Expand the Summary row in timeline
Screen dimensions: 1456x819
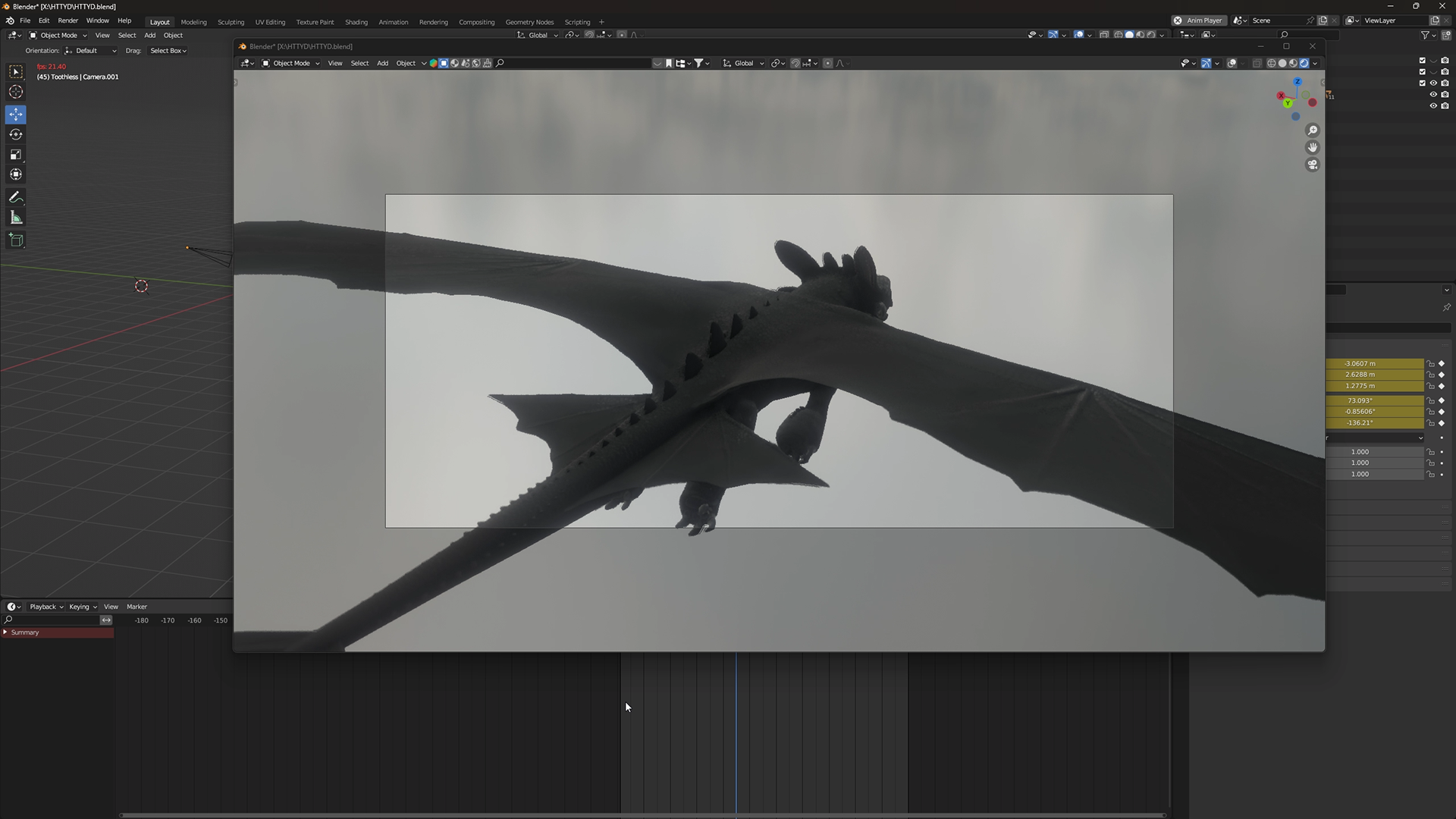[x=5, y=632]
